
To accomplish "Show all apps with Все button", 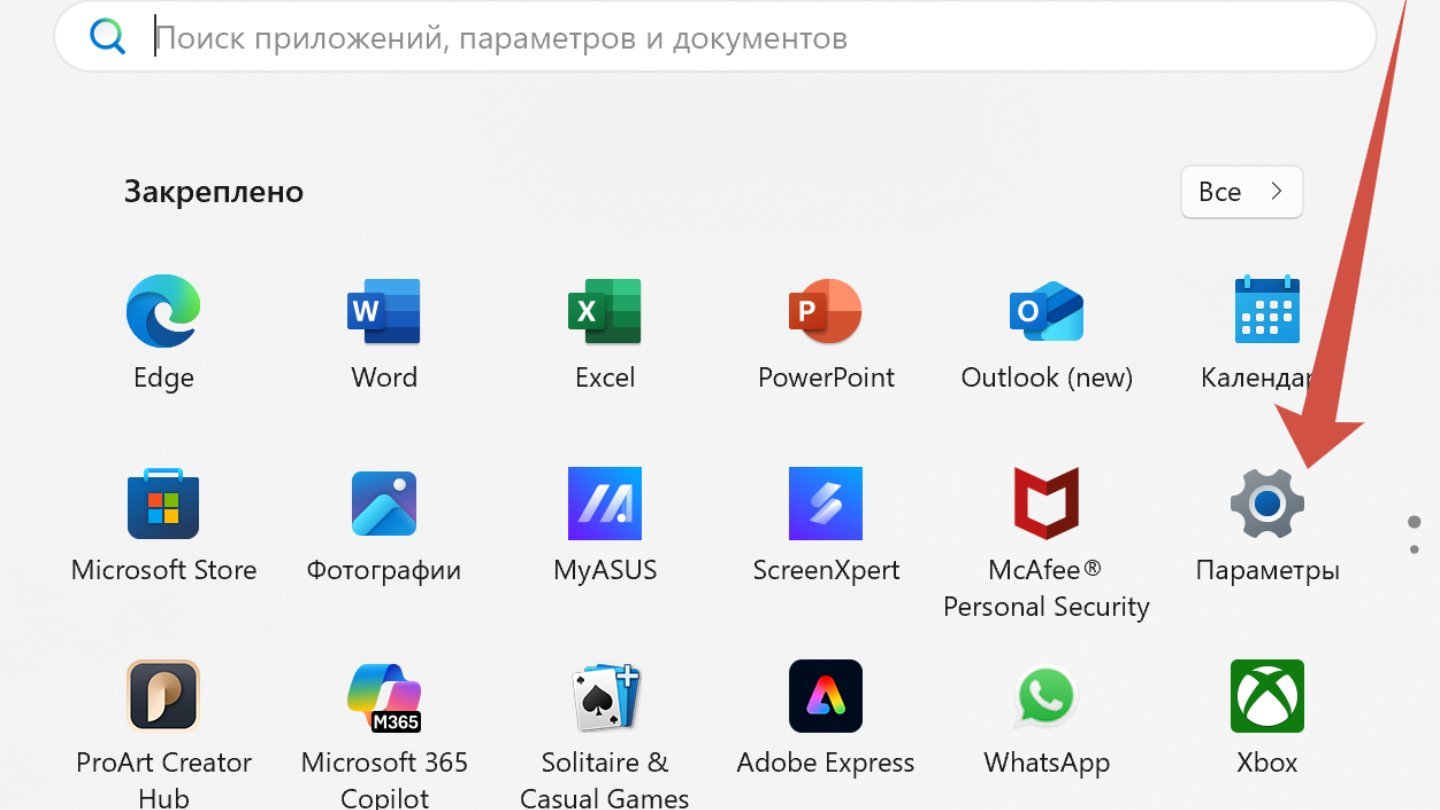I will pyautogui.click(x=1242, y=191).
